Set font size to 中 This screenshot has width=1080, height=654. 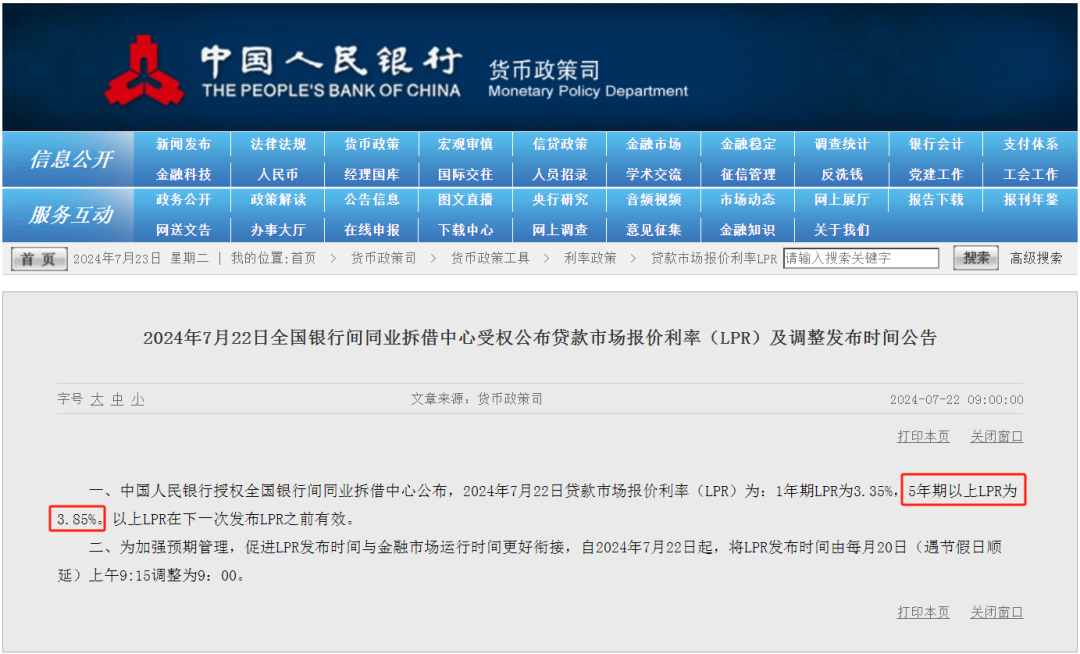[118, 399]
